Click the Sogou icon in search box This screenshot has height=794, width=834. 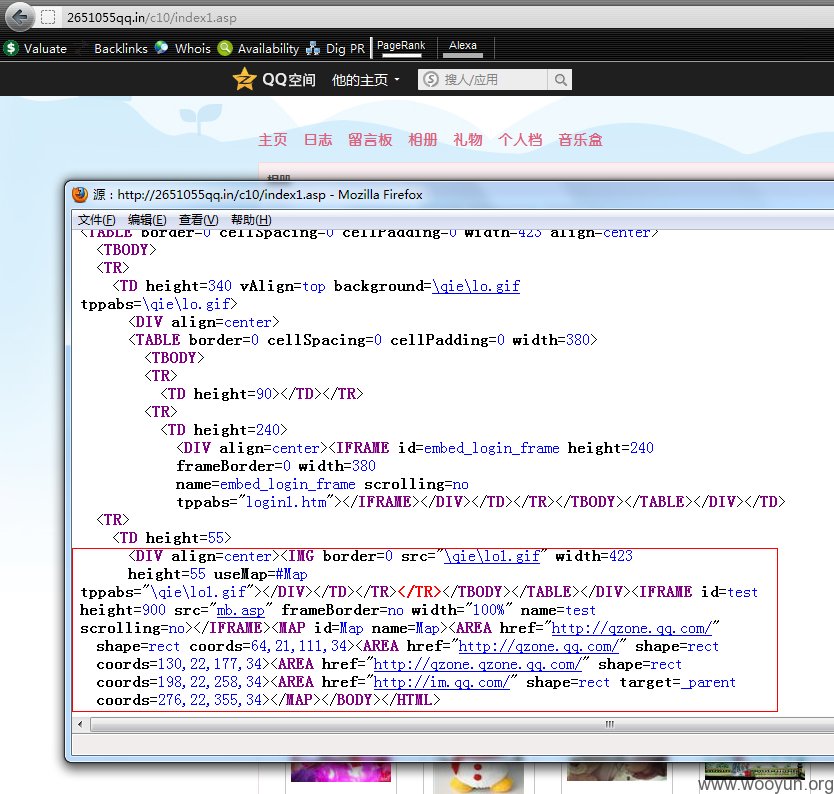tap(431, 80)
